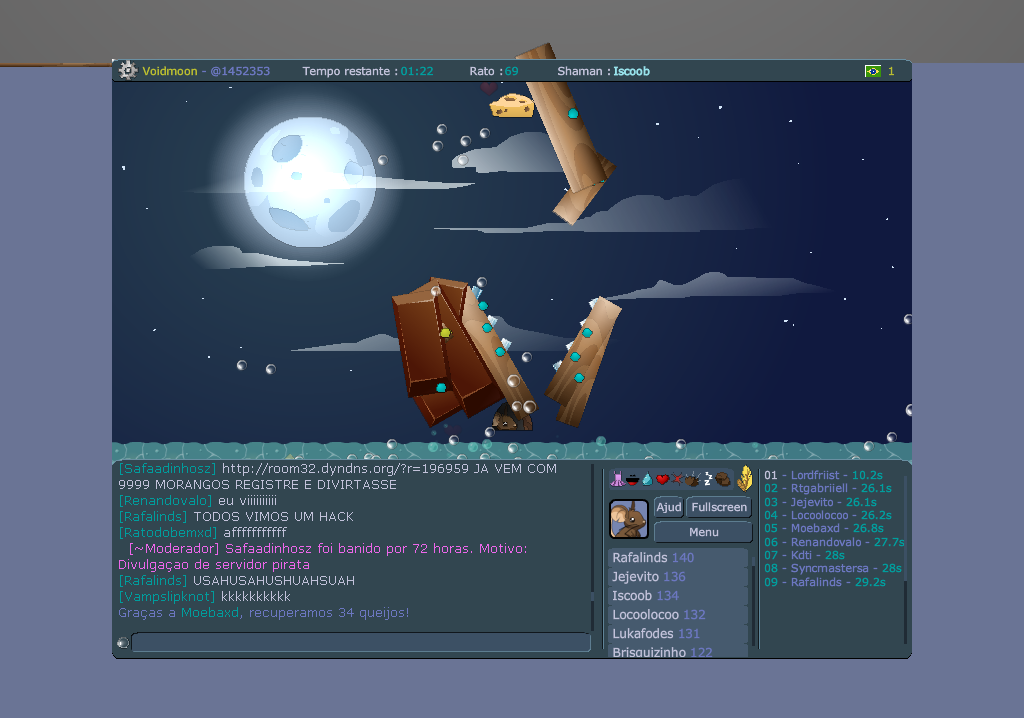Select shaman name Iscoob in the top bar
Image resolution: width=1024 pixels, height=718 pixels.
pyautogui.click(x=631, y=71)
